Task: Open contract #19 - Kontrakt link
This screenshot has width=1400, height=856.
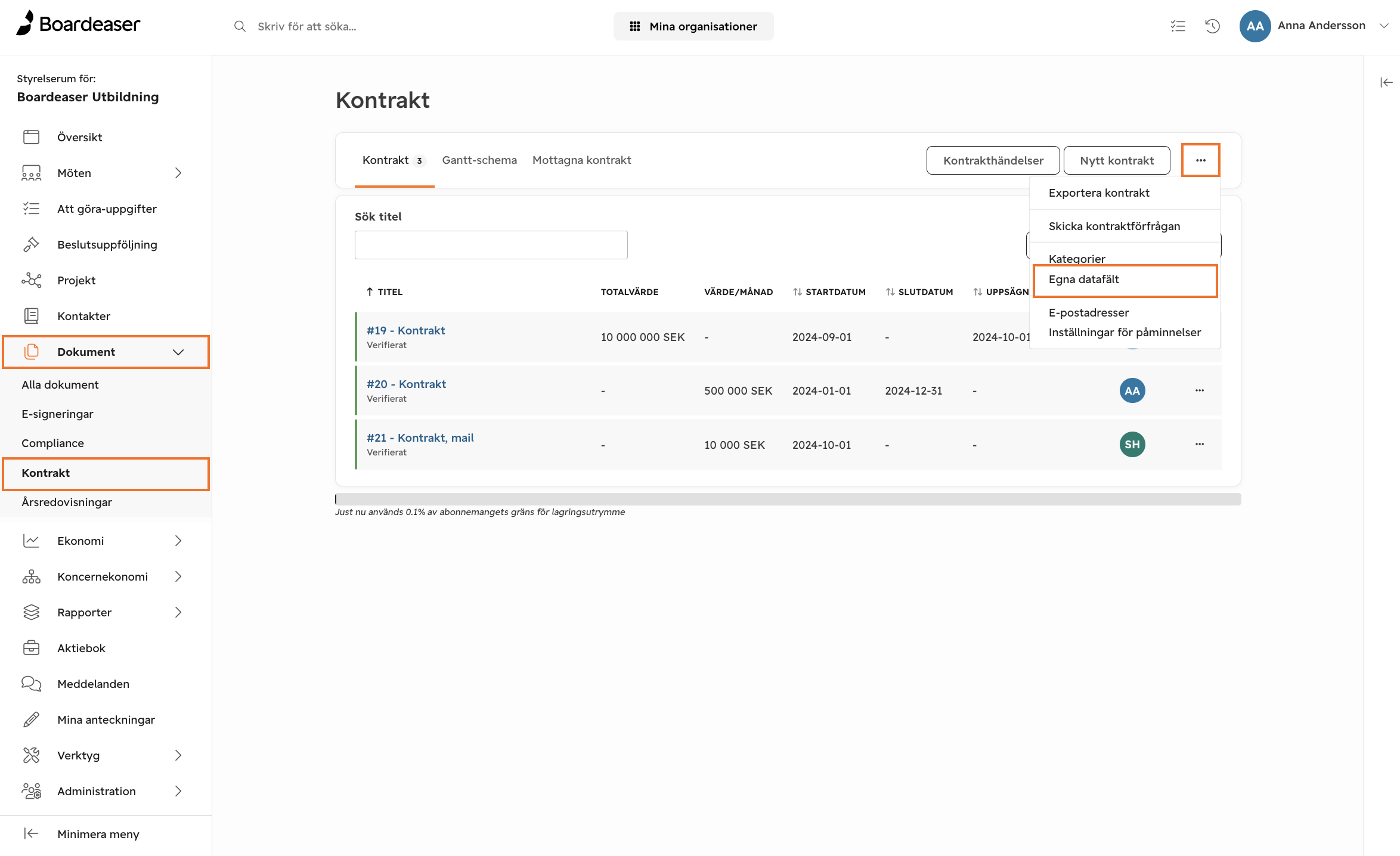Action: [x=405, y=330]
